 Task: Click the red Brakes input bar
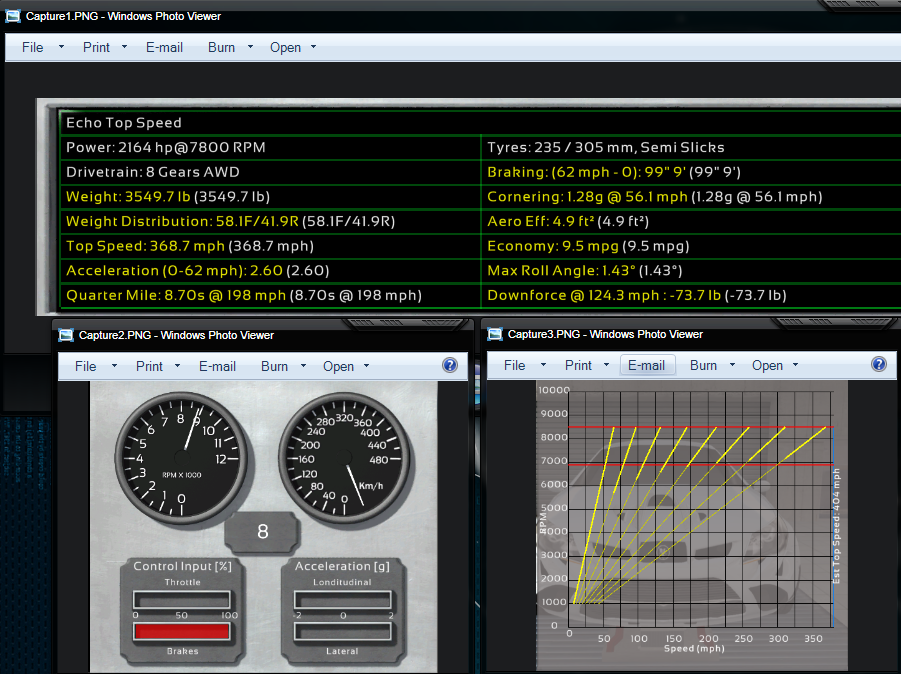tap(182, 631)
